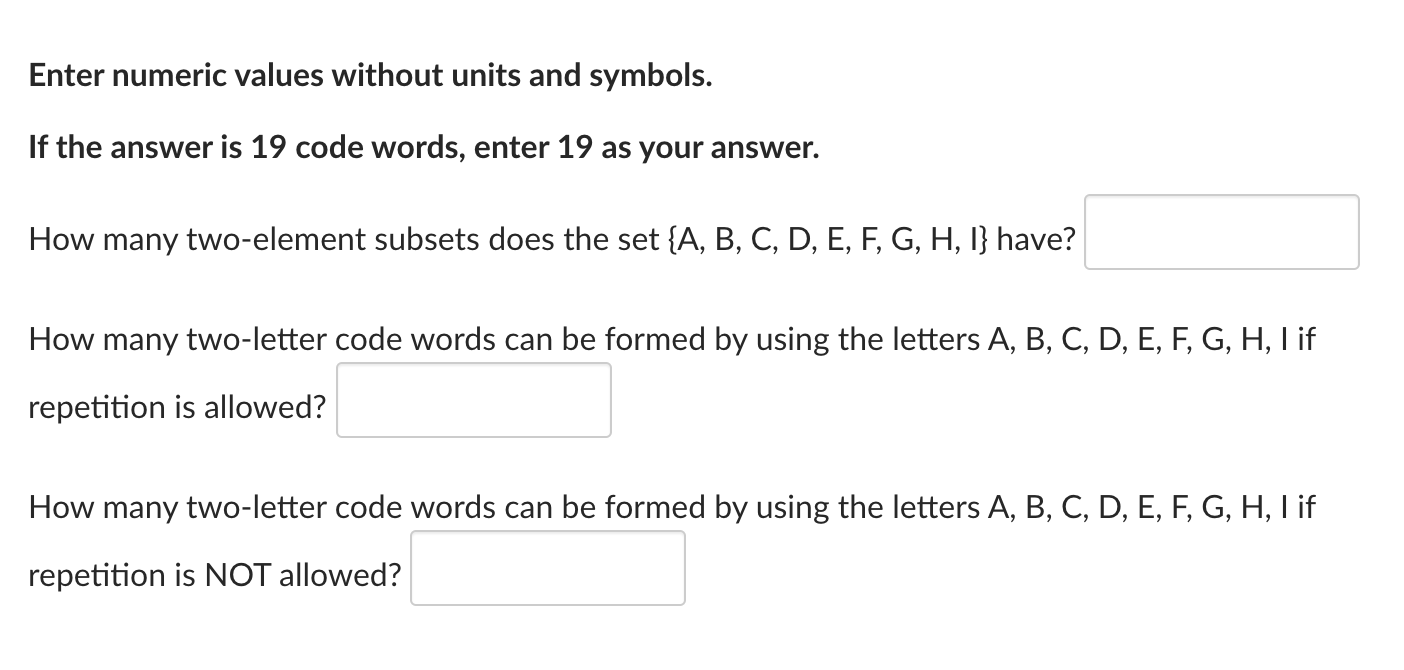The height and width of the screenshot is (670, 1404).
Task: Click the bold line mentioning 19 code words
Action: coord(422,146)
